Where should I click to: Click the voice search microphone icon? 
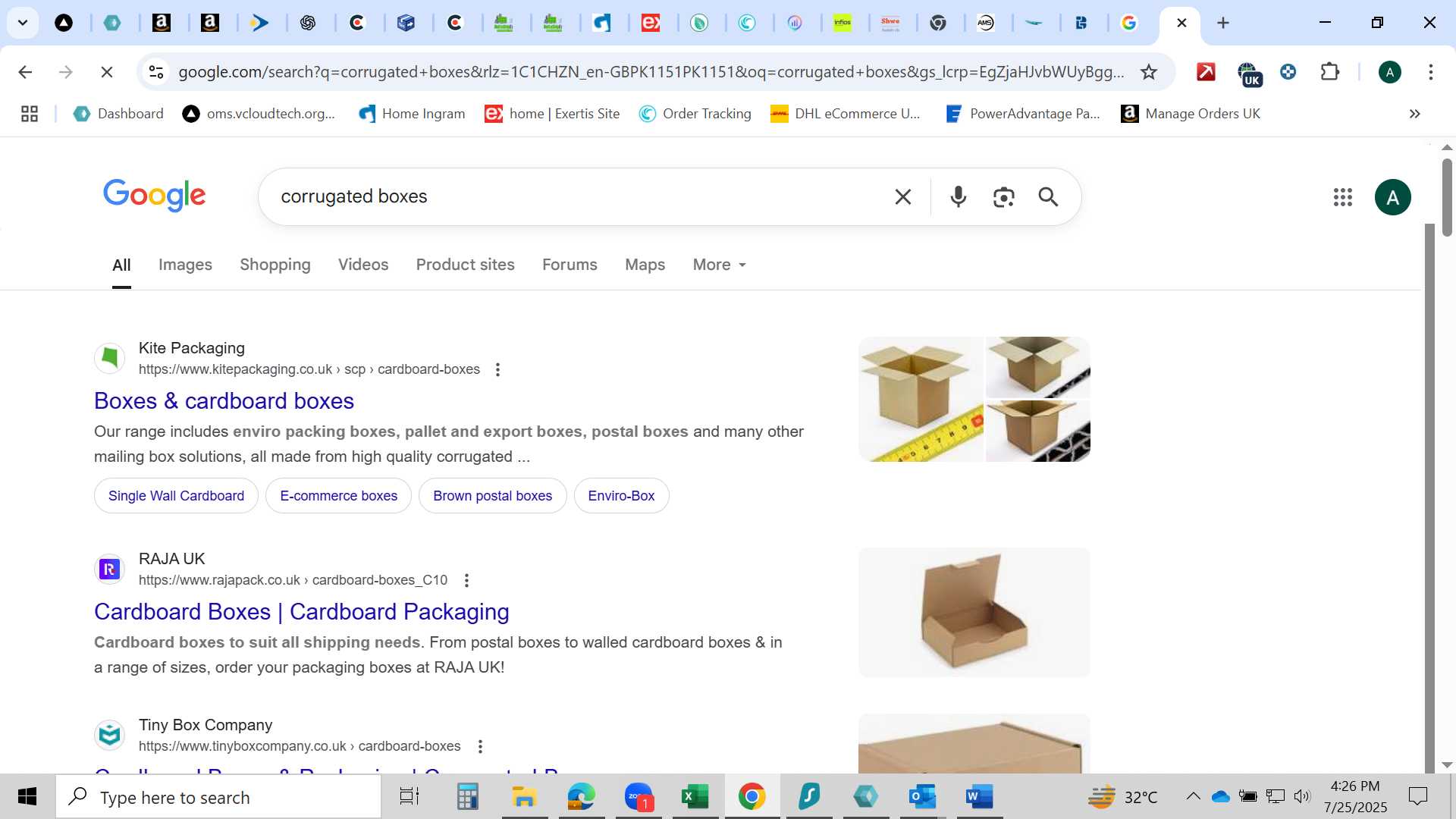(959, 197)
